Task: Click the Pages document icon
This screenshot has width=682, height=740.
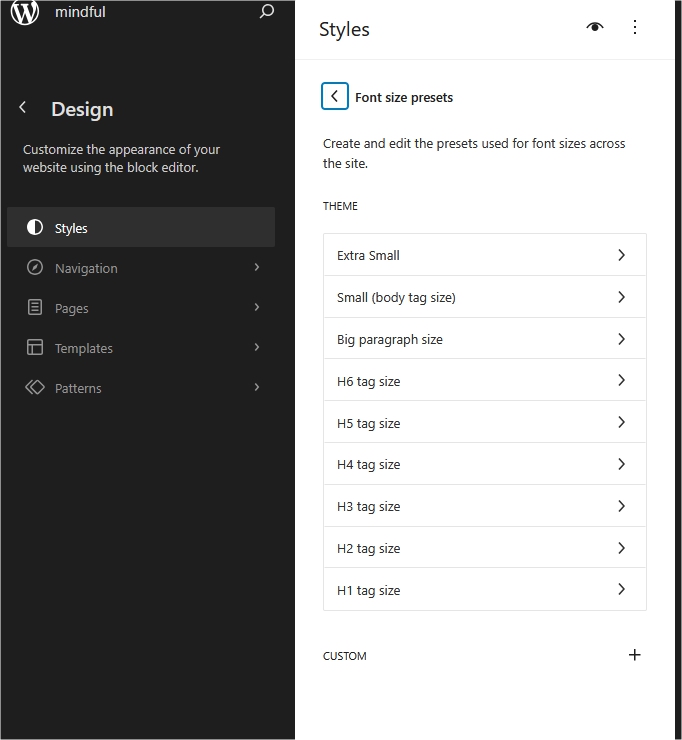Action: [35, 308]
